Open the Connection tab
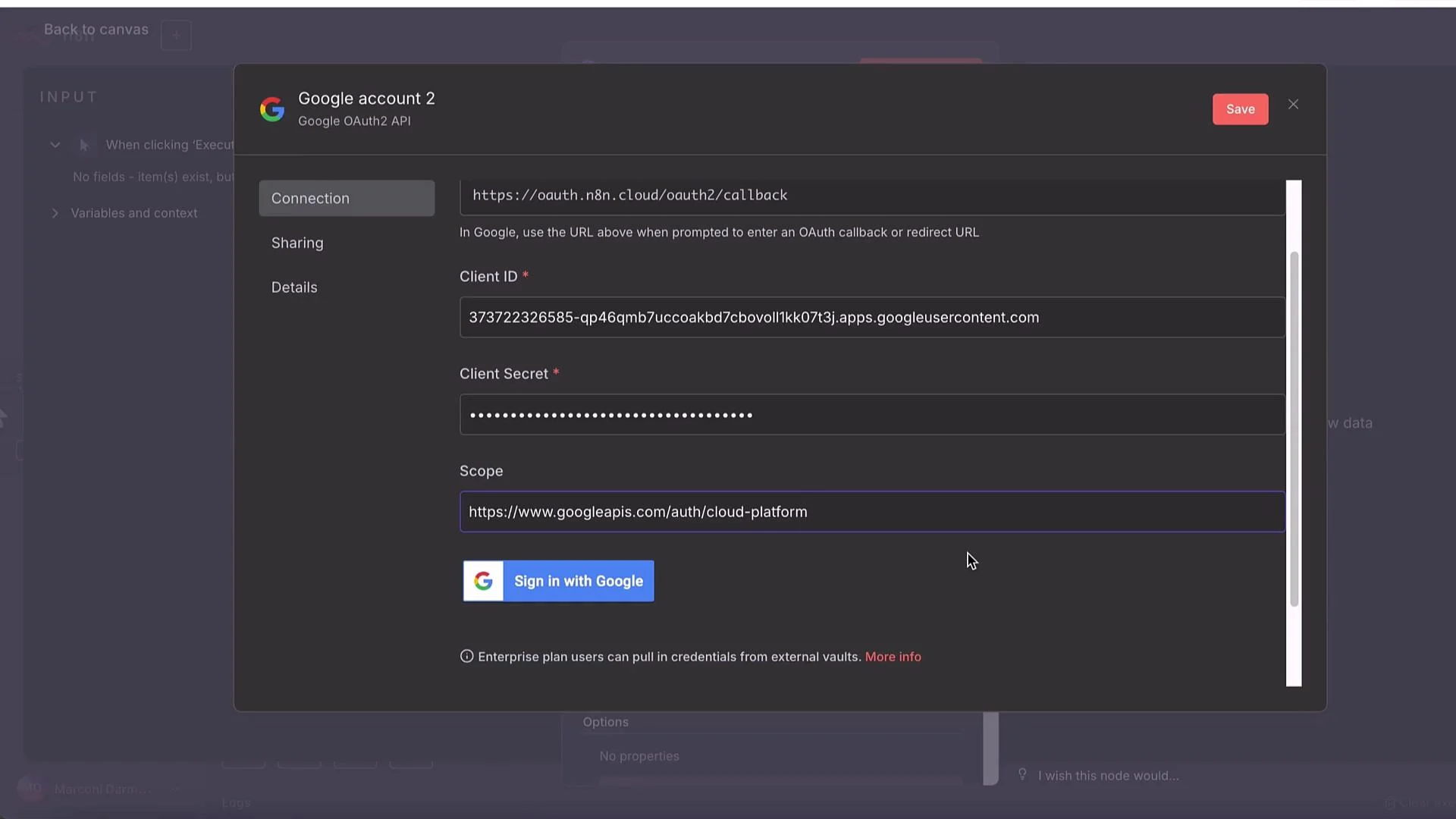 point(347,198)
